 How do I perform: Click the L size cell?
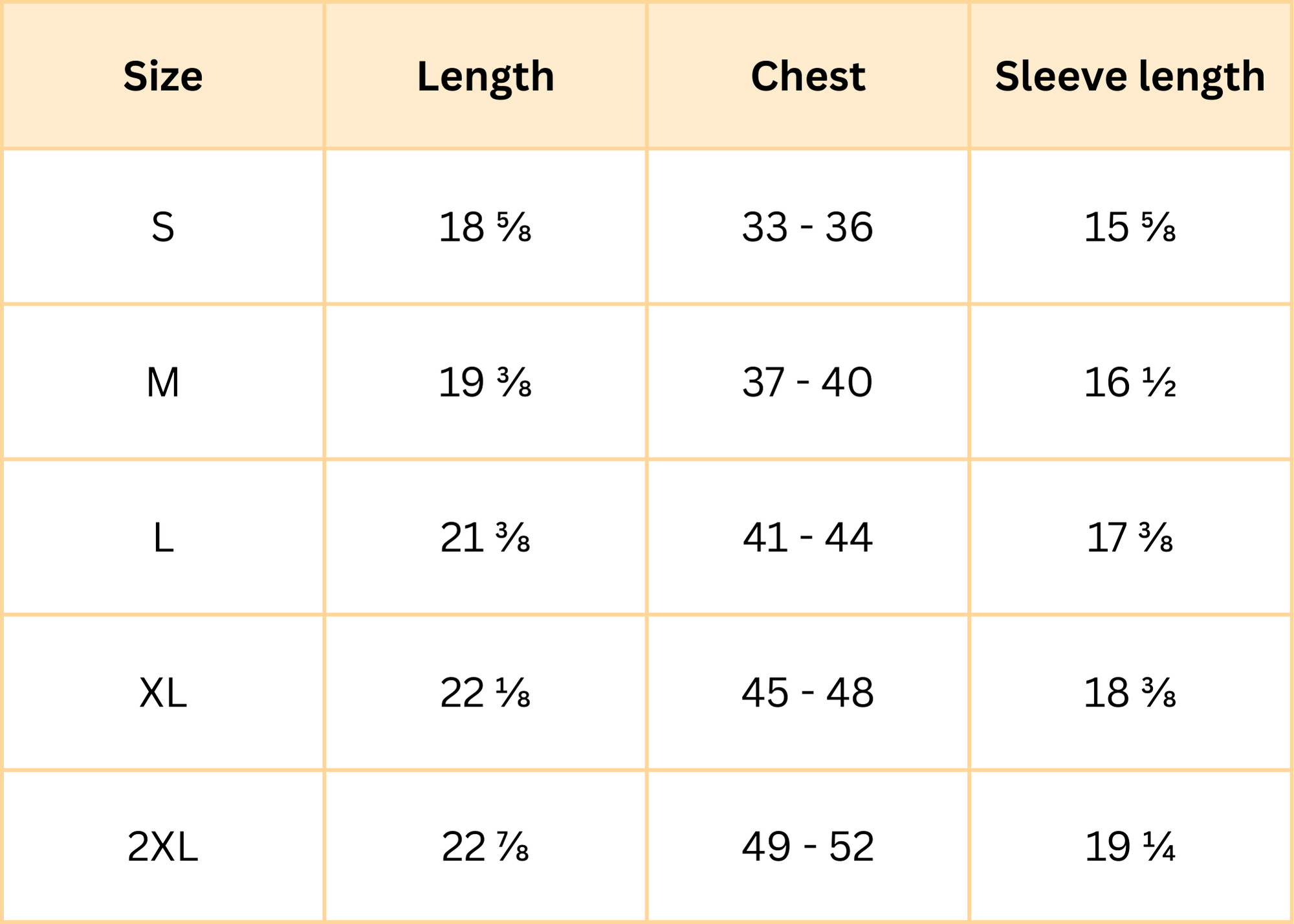coord(163,538)
